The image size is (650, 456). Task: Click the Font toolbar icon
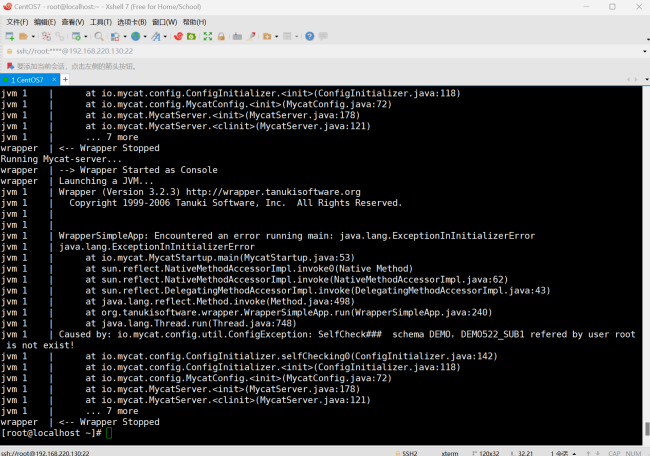[x=156, y=36]
